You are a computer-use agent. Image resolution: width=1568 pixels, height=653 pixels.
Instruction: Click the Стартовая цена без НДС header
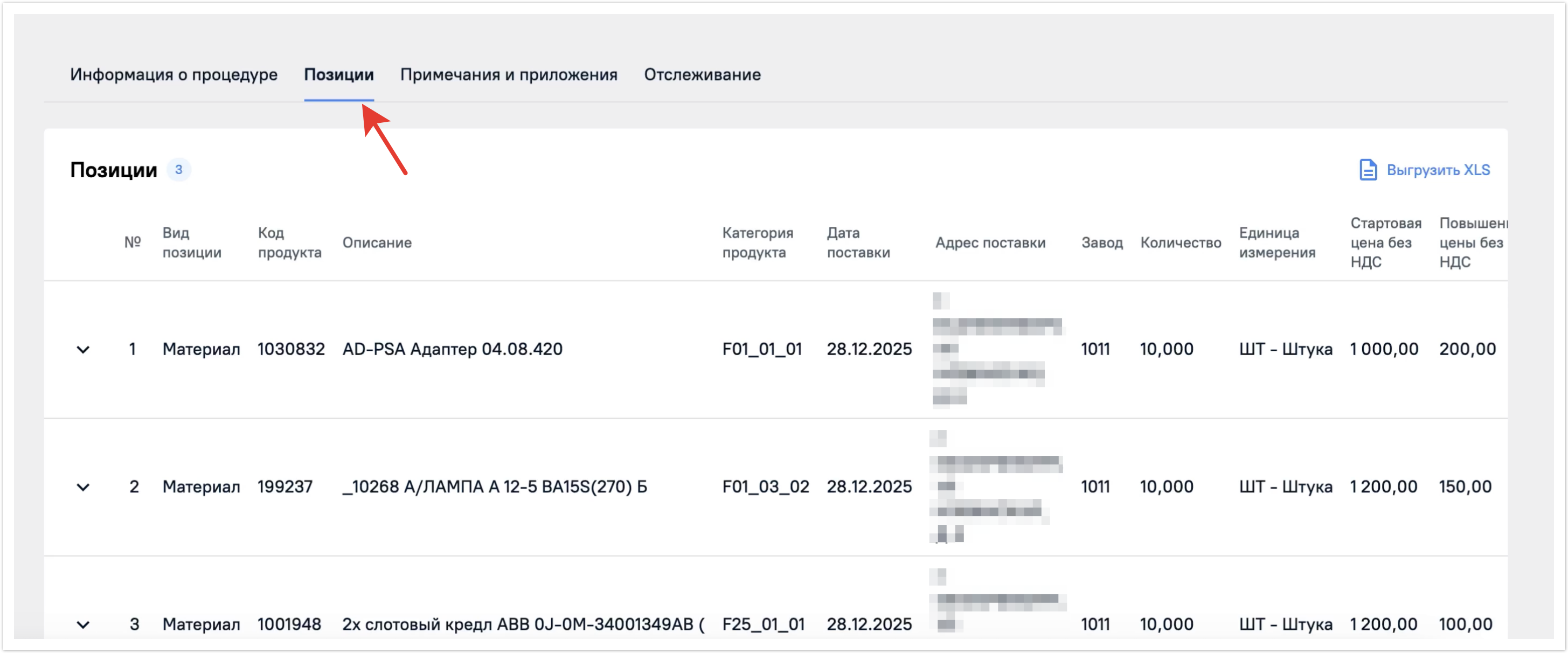(1385, 242)
